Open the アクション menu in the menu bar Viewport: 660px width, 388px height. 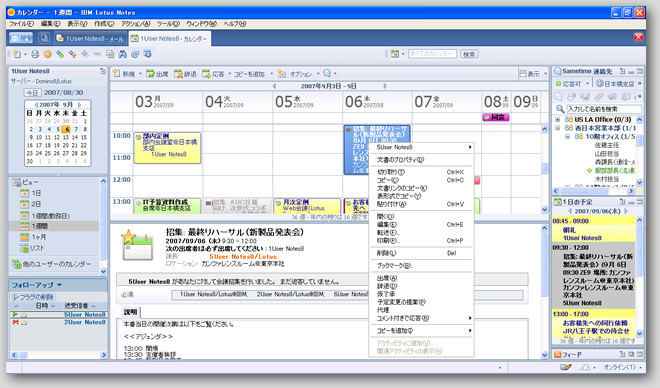point(135,24)
